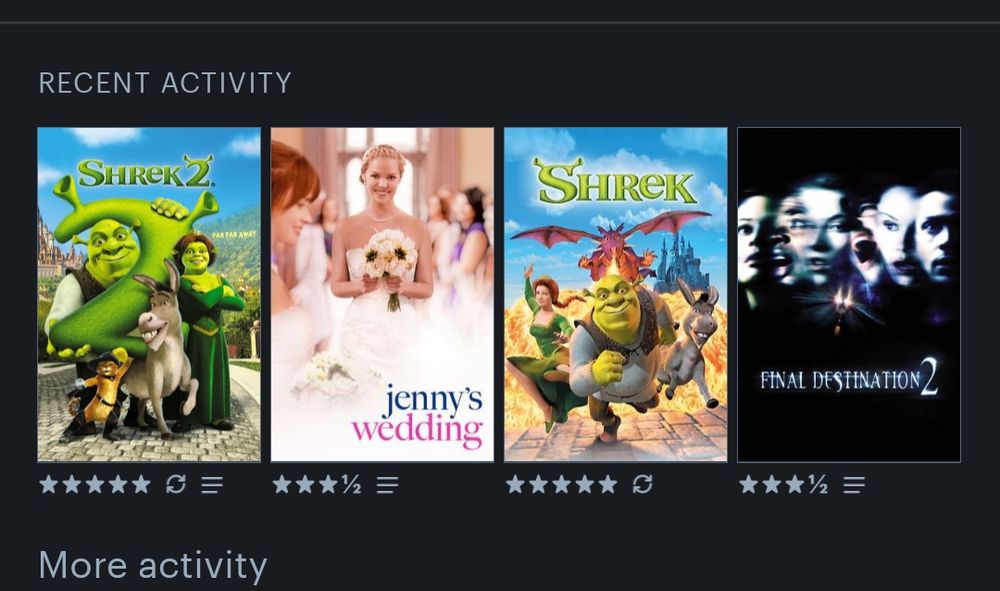The image size is (1000, 591).
Task: Click the second star under Final Destination 2
Action: click(x=772, y=485)
